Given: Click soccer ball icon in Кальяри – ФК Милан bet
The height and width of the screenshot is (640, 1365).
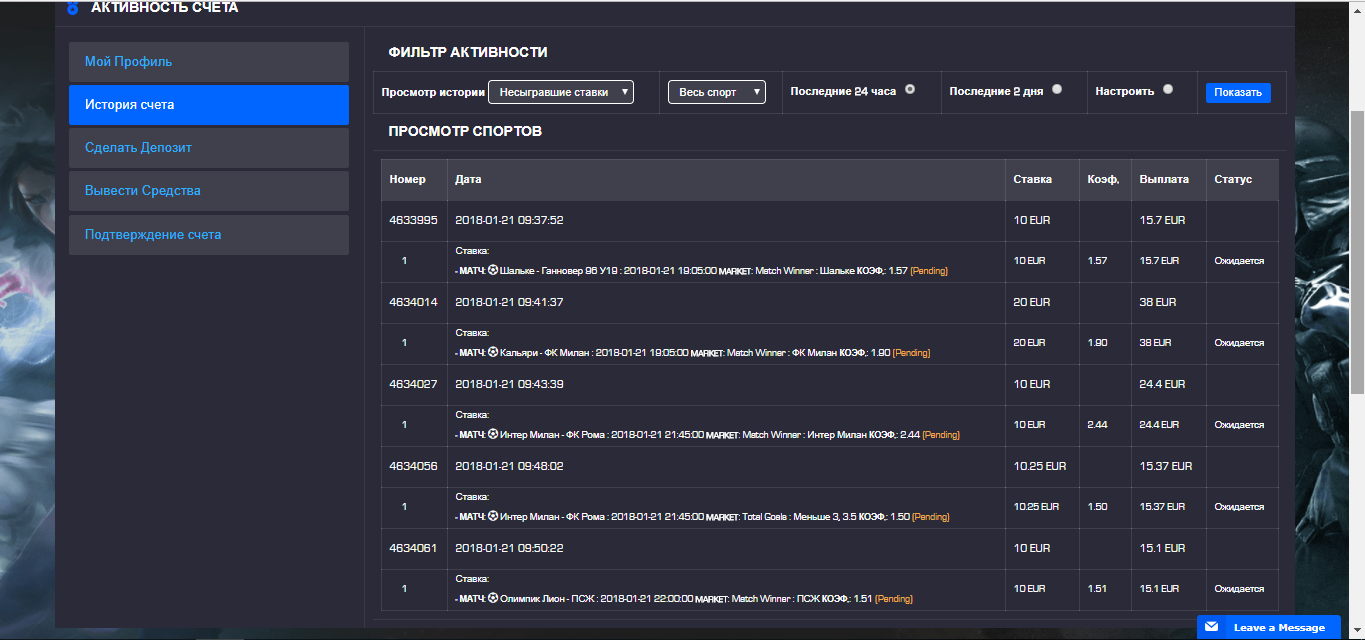Looking at the screenshot, I should 493,352.
